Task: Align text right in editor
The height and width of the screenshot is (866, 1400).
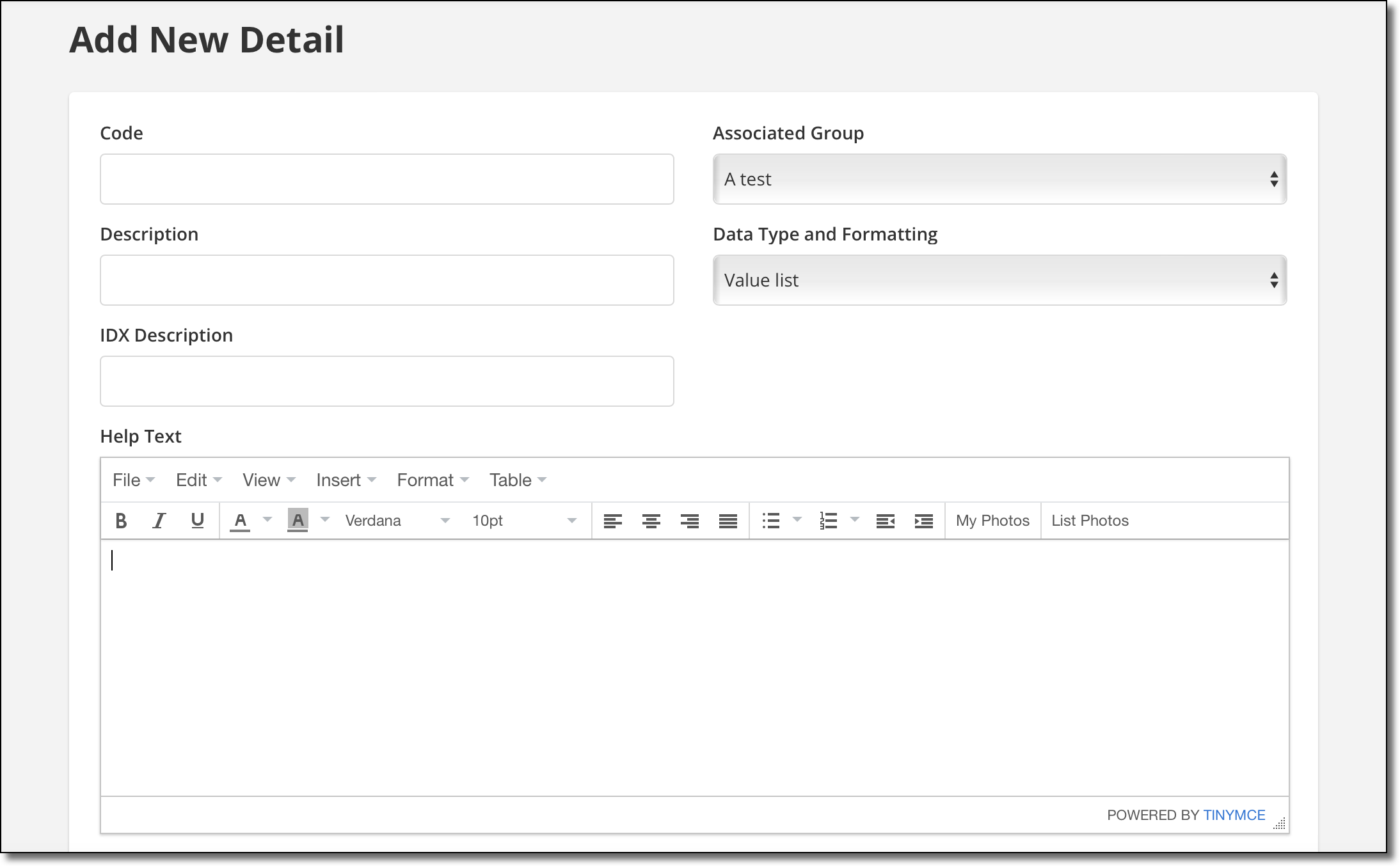Action: pyautogui.click(x=690, y=521)
